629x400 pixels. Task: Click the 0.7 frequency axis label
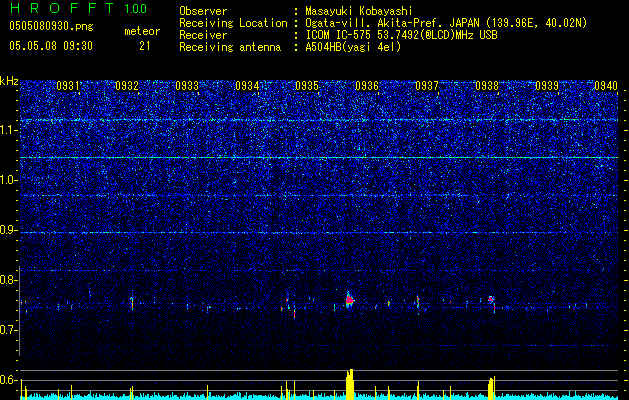9,330
